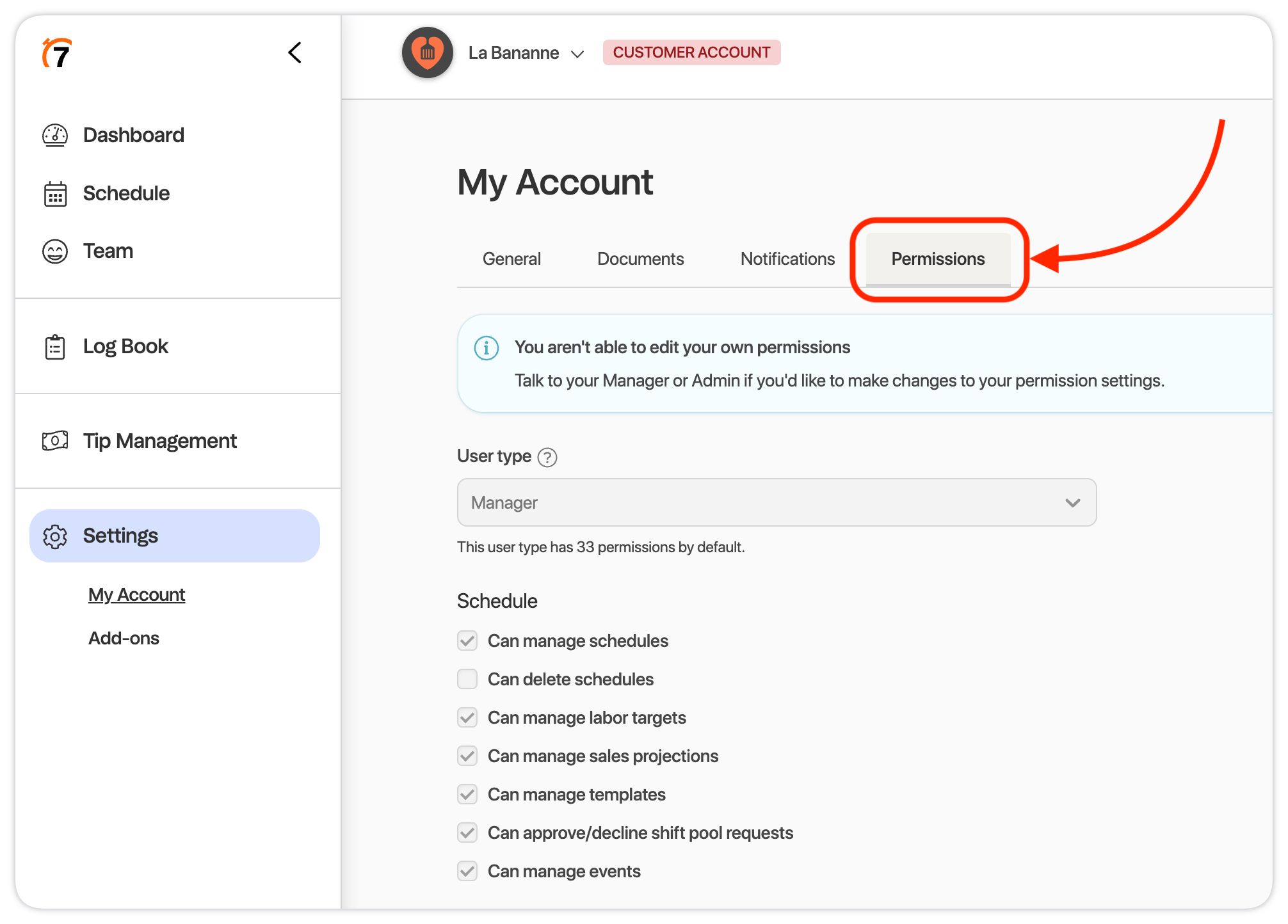The width and height of the screenshot is (1288, 924).
Task: Enable Can delete schedules checkbox
Action: 467,679
